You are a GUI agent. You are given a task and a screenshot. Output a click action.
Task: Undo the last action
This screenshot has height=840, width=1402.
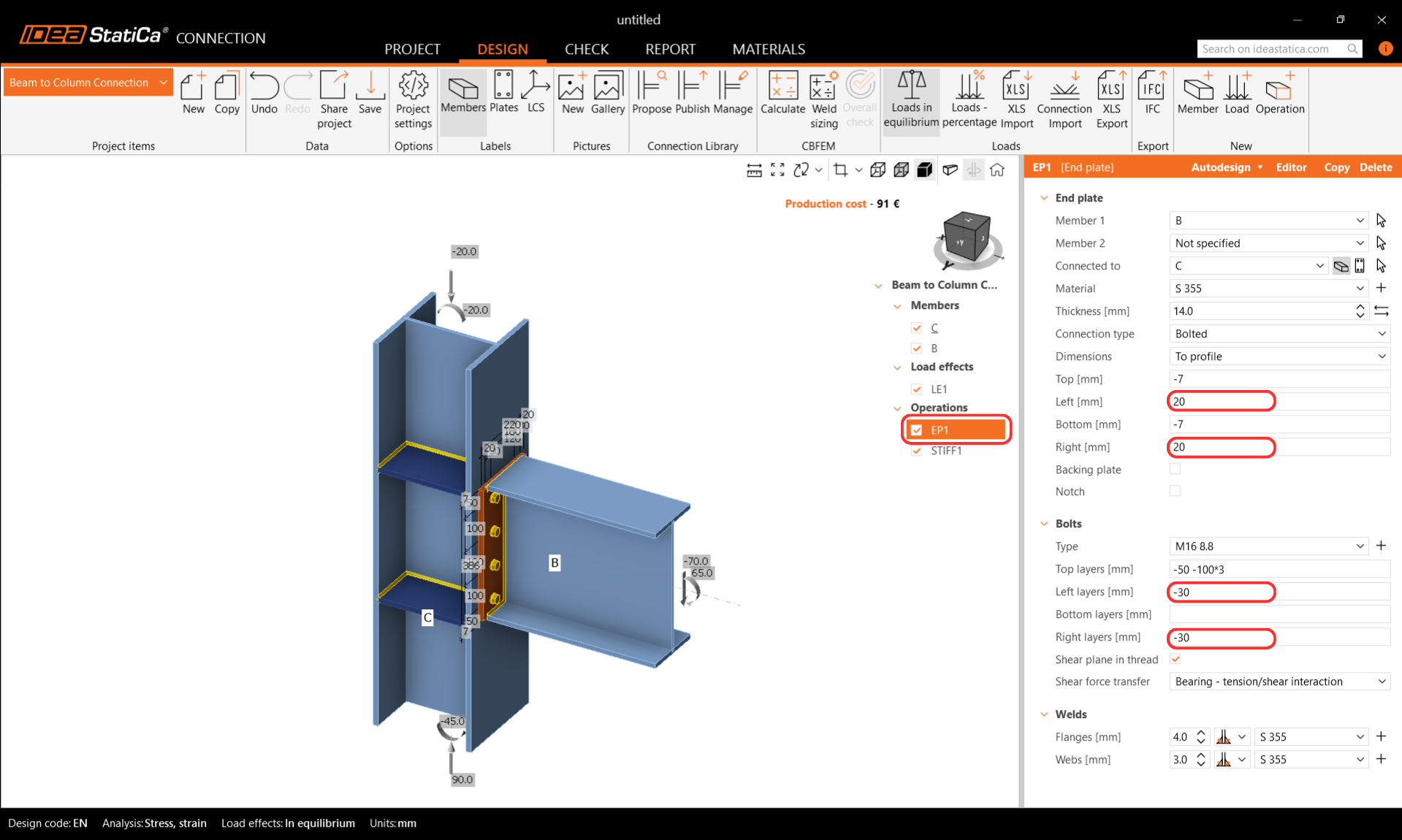point(264,93)
